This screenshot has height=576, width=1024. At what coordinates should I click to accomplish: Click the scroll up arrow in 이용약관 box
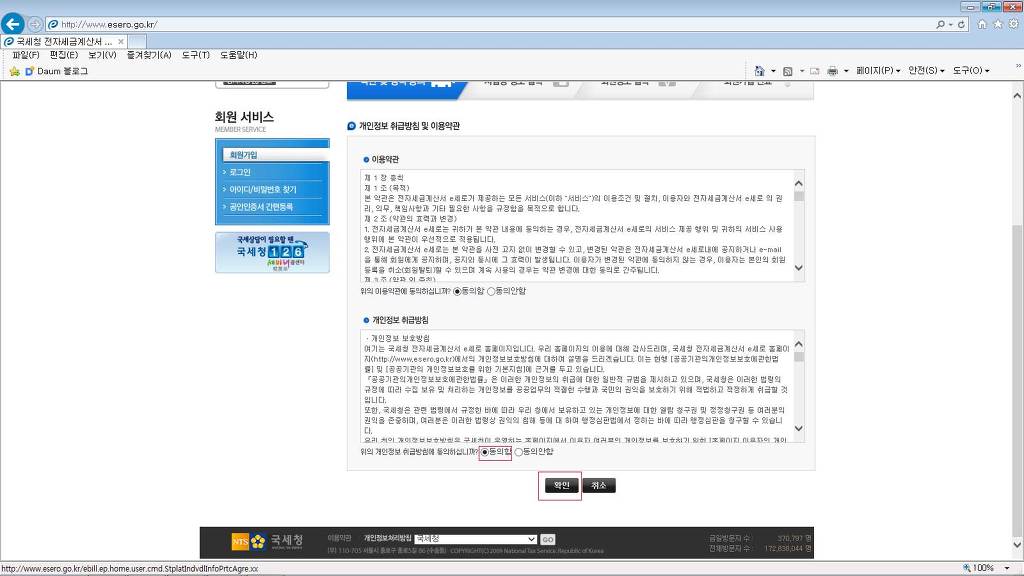799,184
